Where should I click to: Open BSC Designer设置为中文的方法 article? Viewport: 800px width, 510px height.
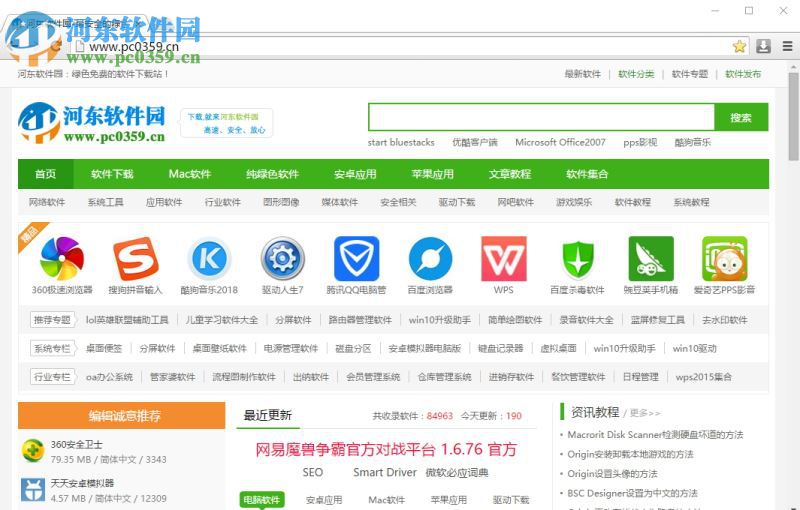pyautogui.click(x=632, y=493)
